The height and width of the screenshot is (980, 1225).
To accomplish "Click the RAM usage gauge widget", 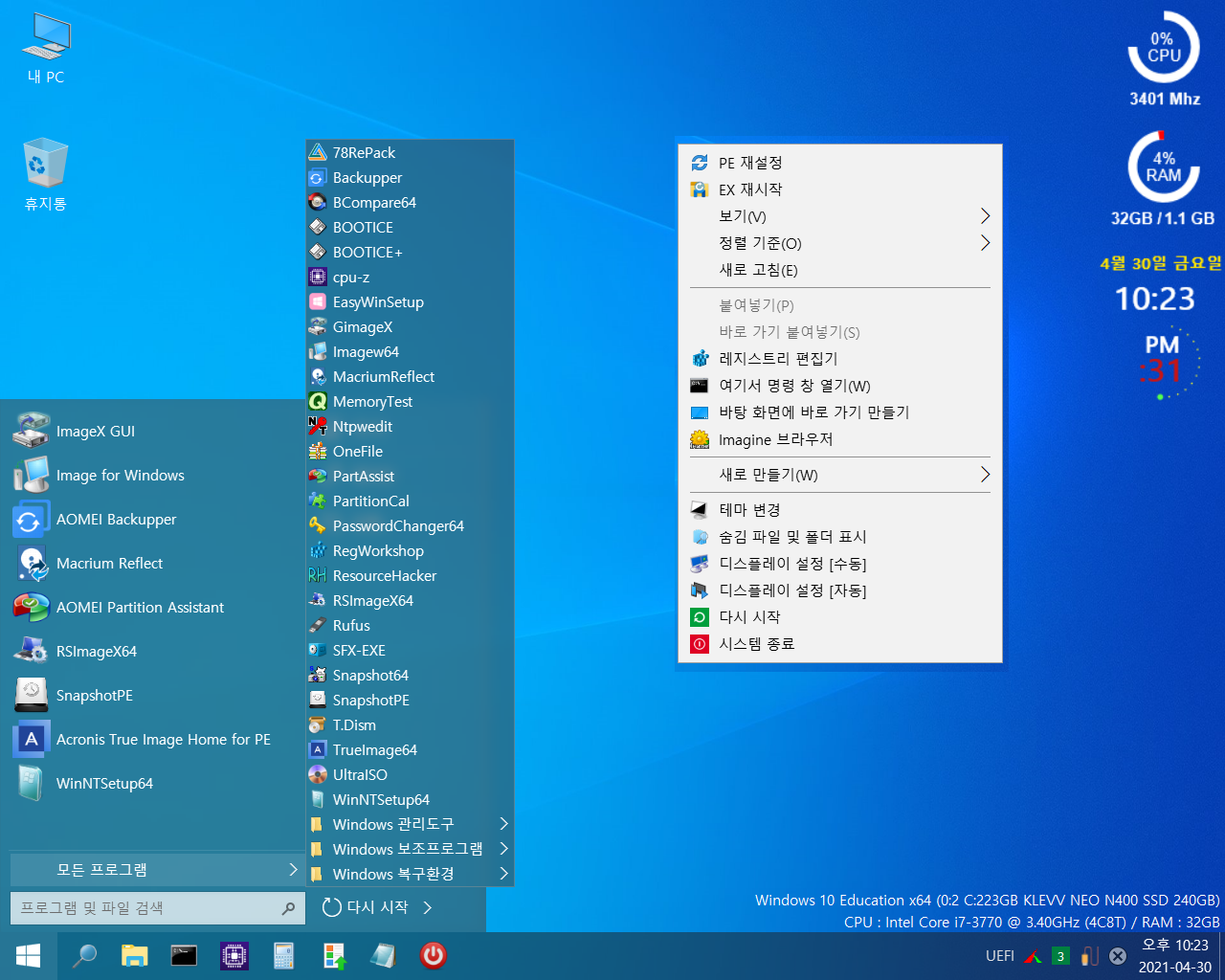I will click(x=1164, y=167).
